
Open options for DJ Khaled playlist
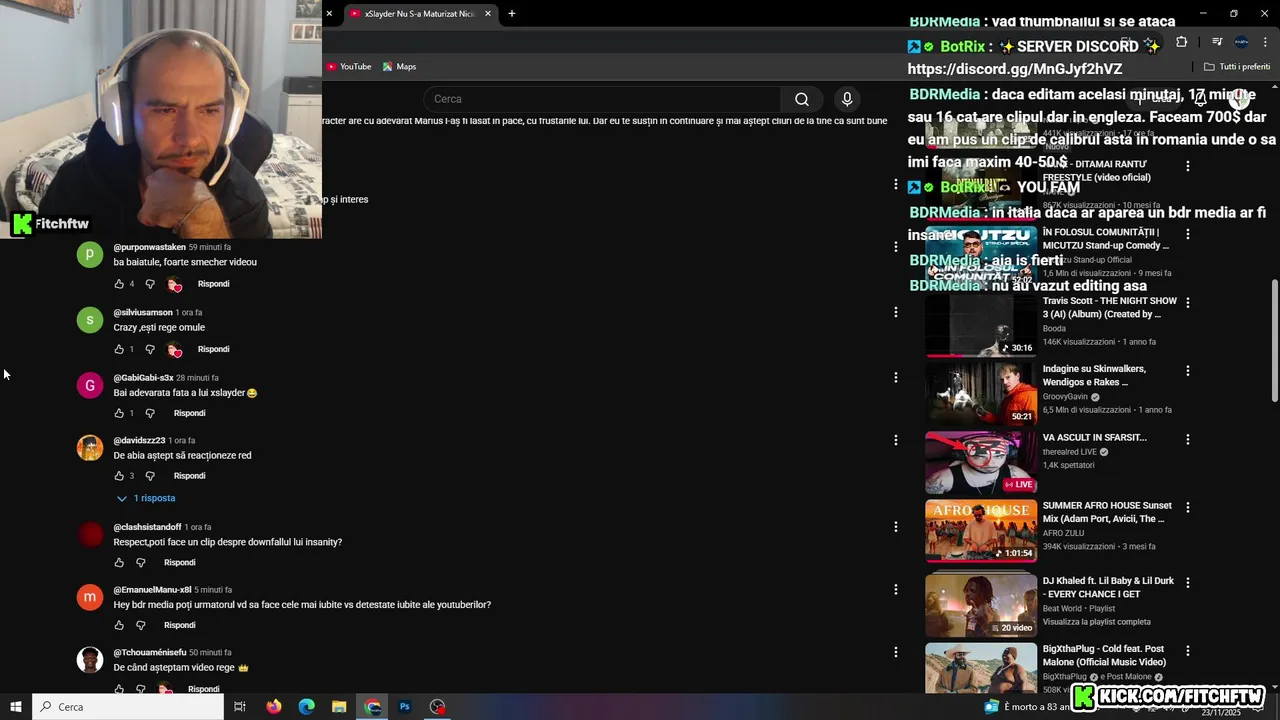1188,581
